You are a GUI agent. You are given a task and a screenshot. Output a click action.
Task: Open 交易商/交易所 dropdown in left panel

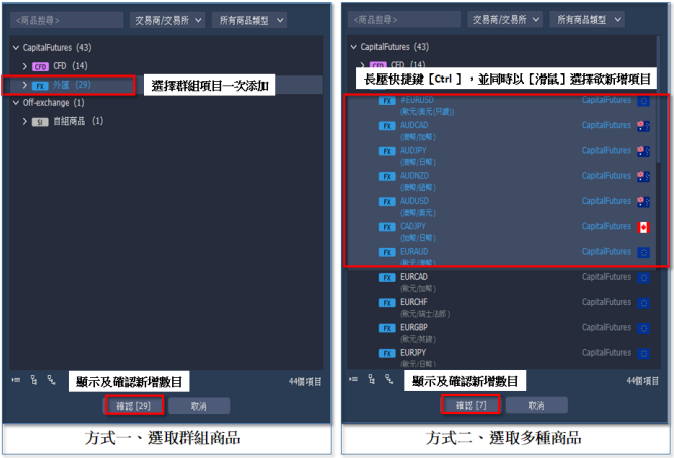[x=168, y=20]
